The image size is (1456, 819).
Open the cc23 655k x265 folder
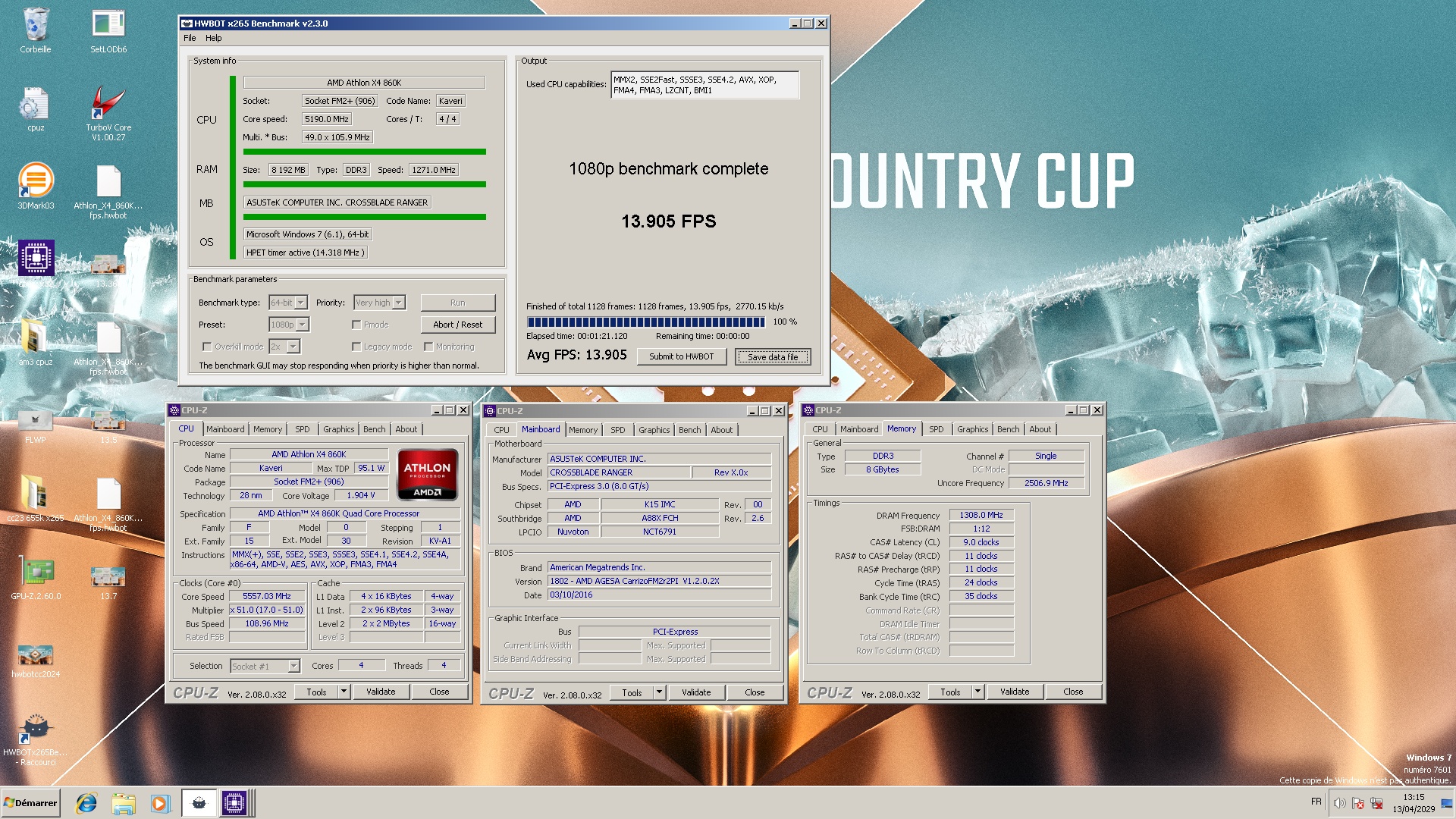tap(36, 498)
